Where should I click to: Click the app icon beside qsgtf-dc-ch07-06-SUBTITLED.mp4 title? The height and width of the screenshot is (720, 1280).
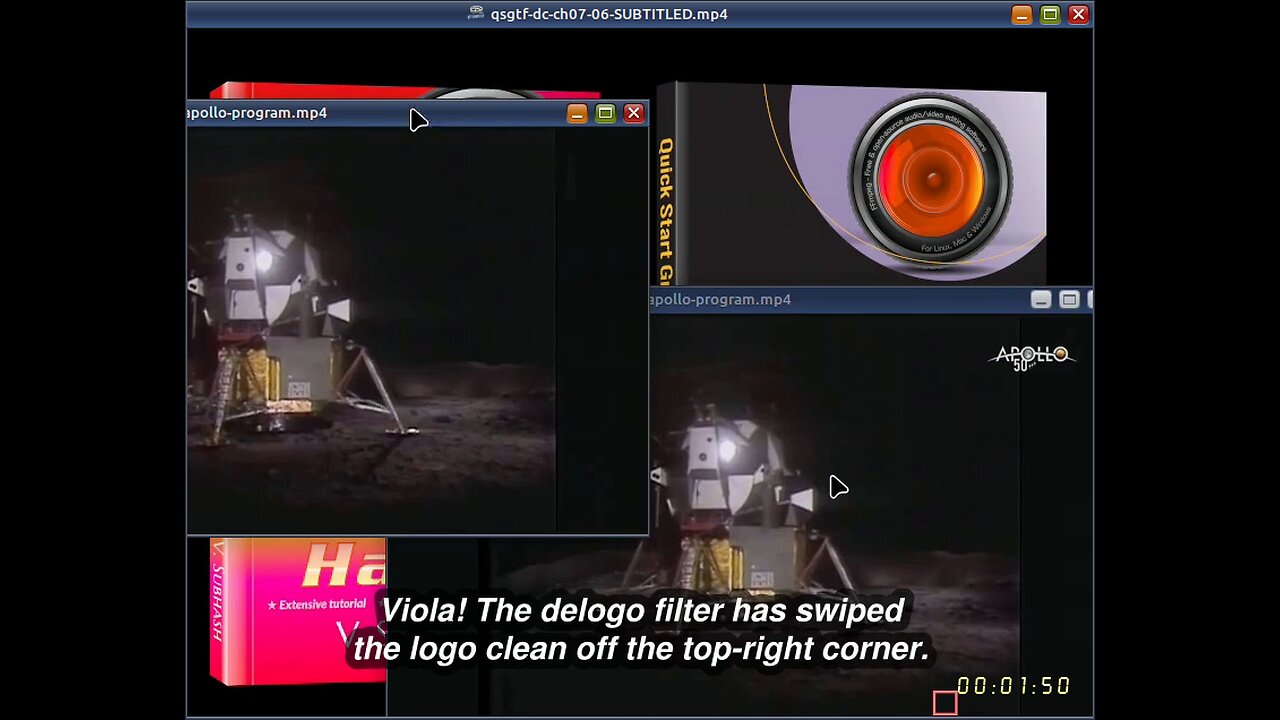[x=476, y=13]
